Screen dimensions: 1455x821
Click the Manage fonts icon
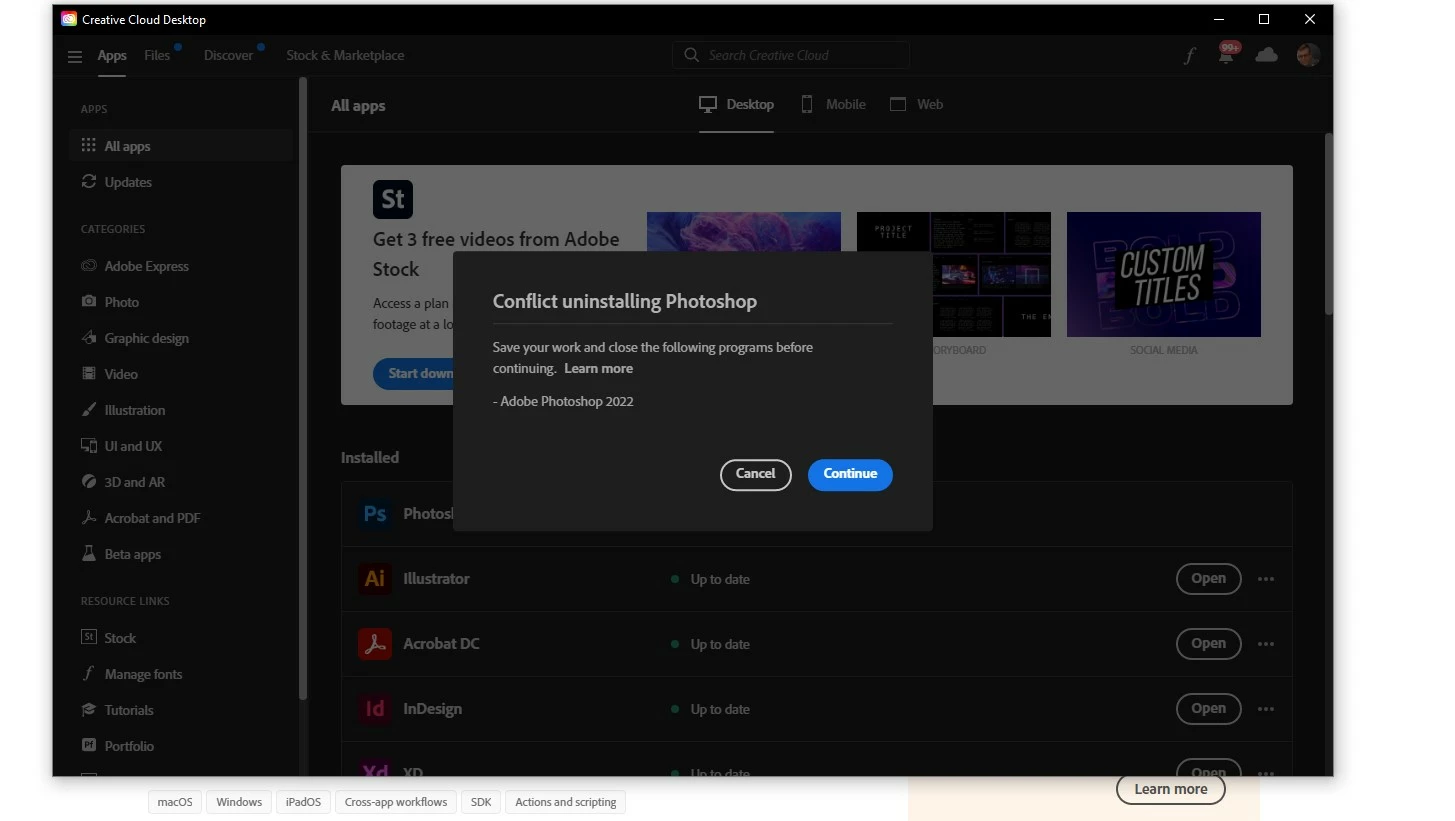88,674
